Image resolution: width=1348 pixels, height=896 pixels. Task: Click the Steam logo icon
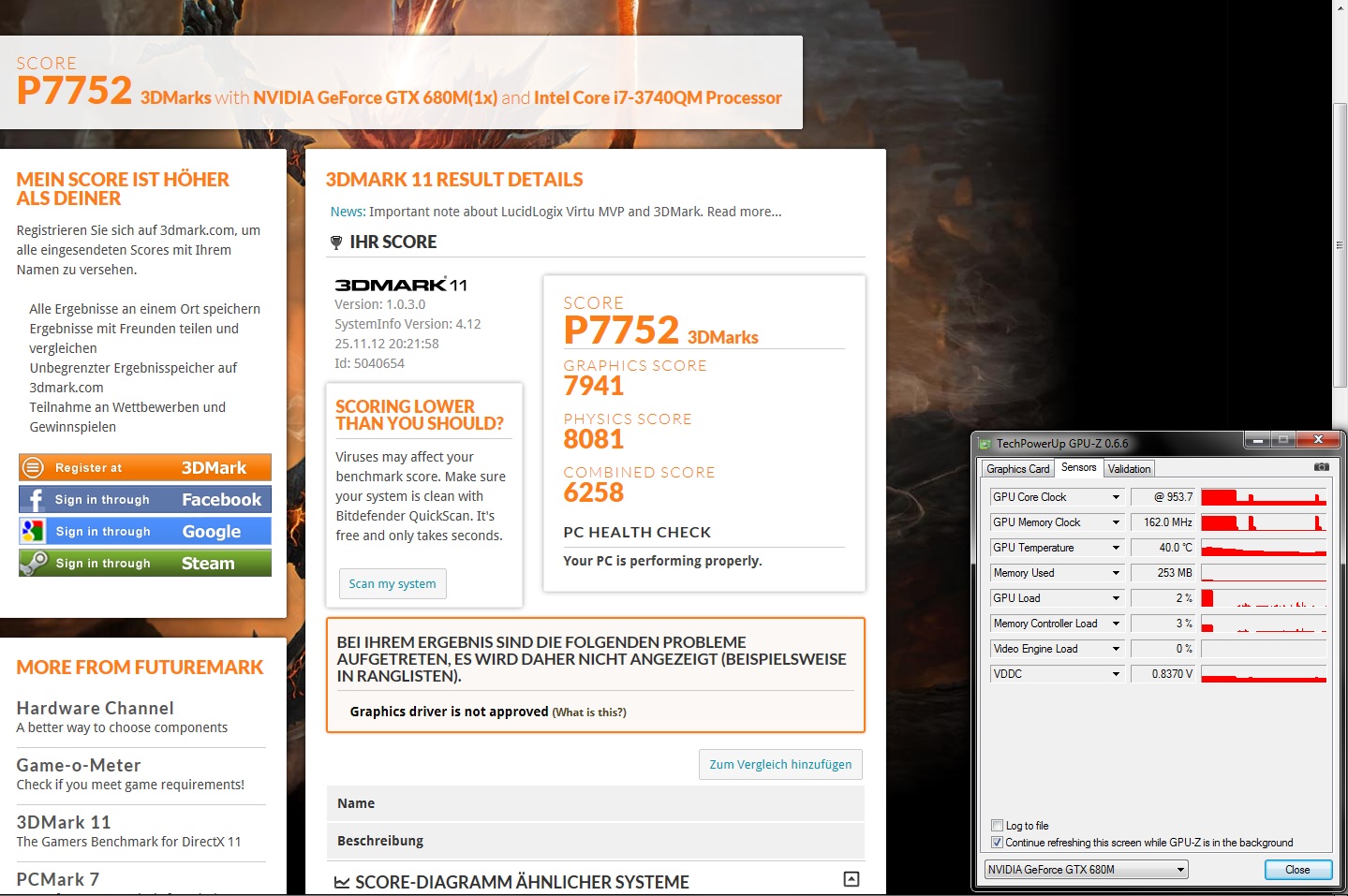point(34,563)
